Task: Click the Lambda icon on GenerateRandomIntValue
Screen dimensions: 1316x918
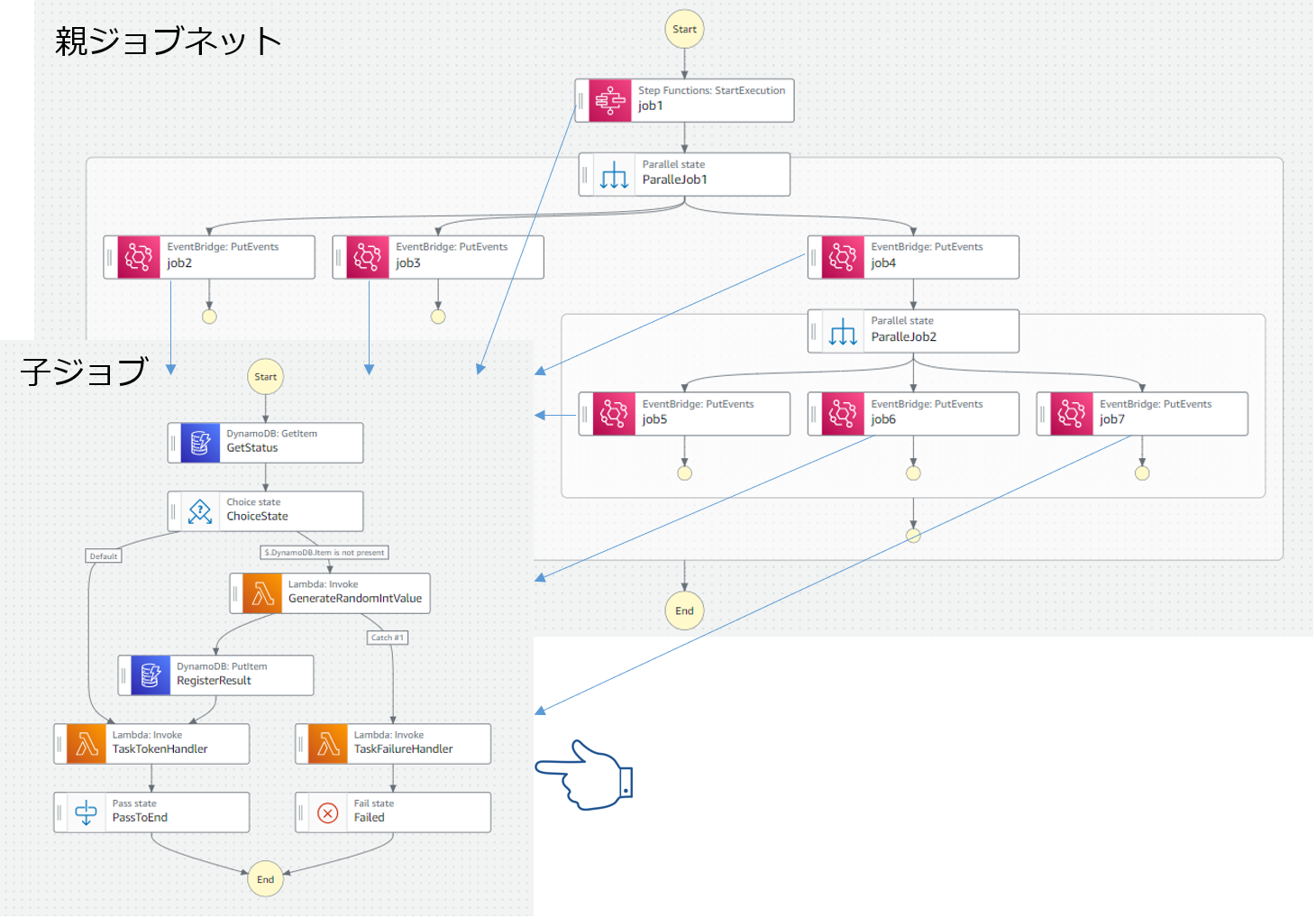Action: pyautogui.click(x=262, y=593)
